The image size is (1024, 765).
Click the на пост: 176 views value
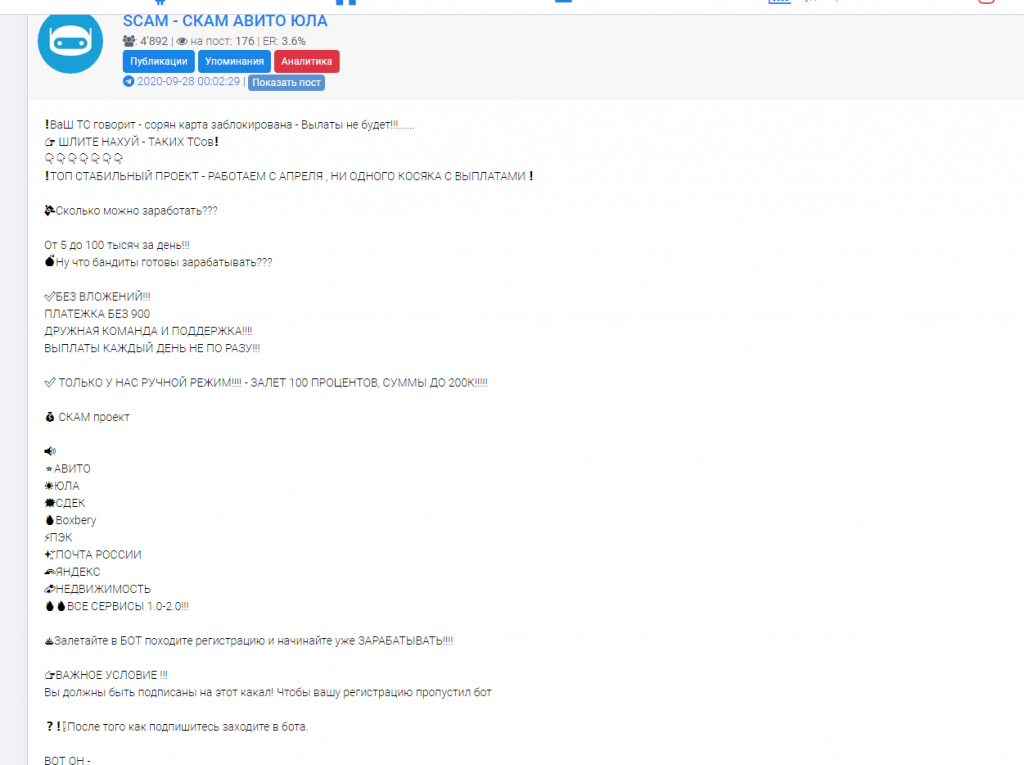coord(222,41)
